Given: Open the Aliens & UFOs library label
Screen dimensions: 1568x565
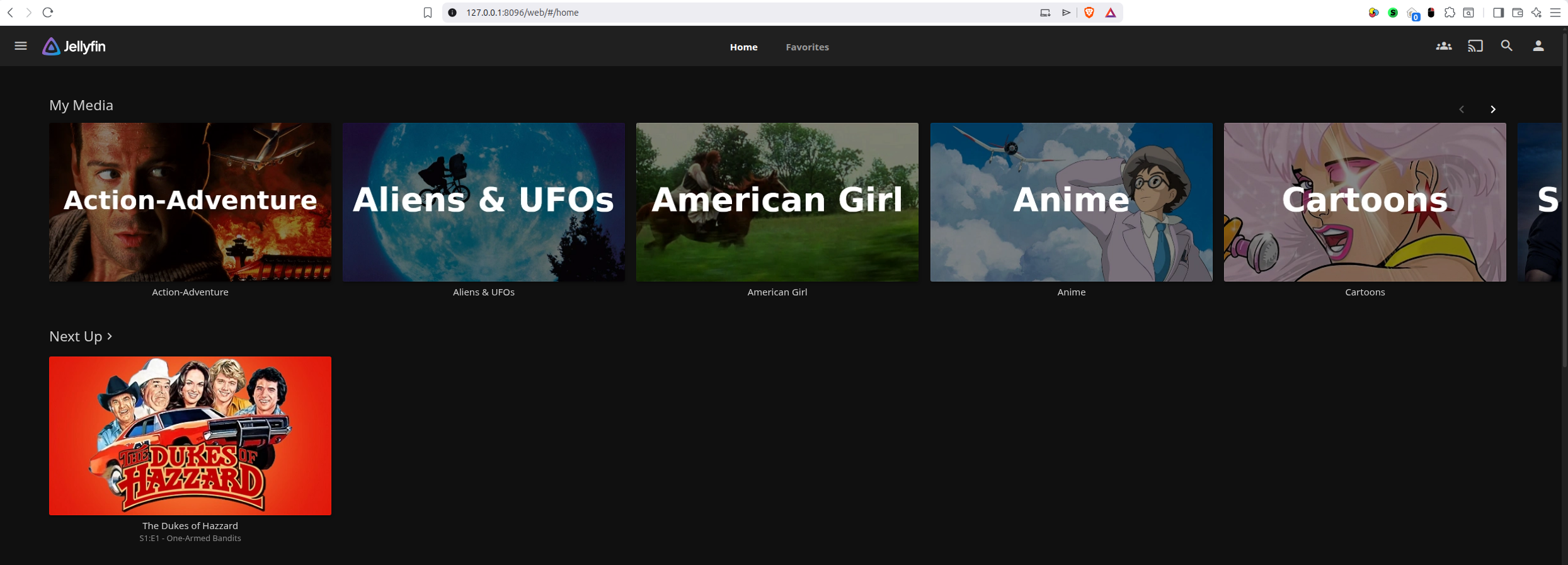Looking at the screenshot, I should click(x=484, y=292).
